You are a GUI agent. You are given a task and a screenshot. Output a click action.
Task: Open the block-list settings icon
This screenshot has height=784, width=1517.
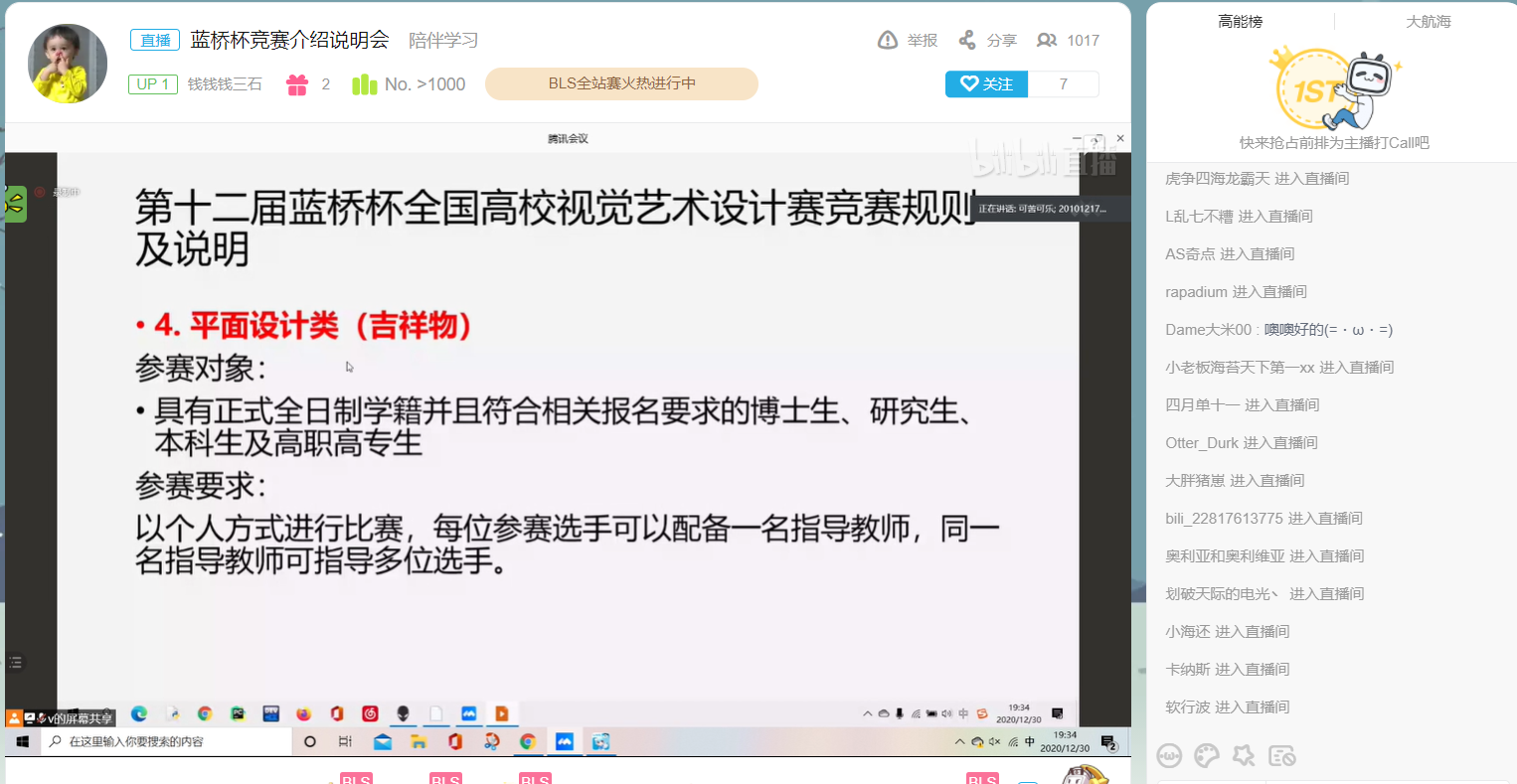click(1280, 756)
